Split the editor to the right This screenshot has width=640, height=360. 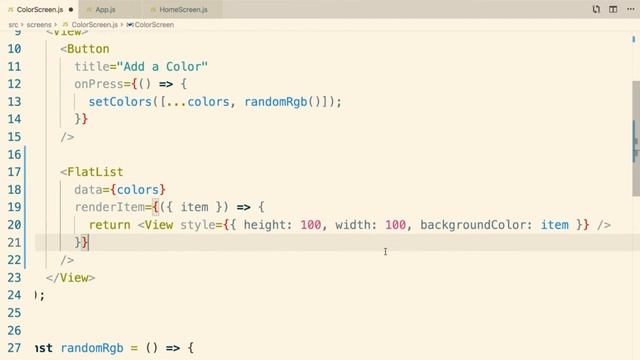tap(613, 9)
